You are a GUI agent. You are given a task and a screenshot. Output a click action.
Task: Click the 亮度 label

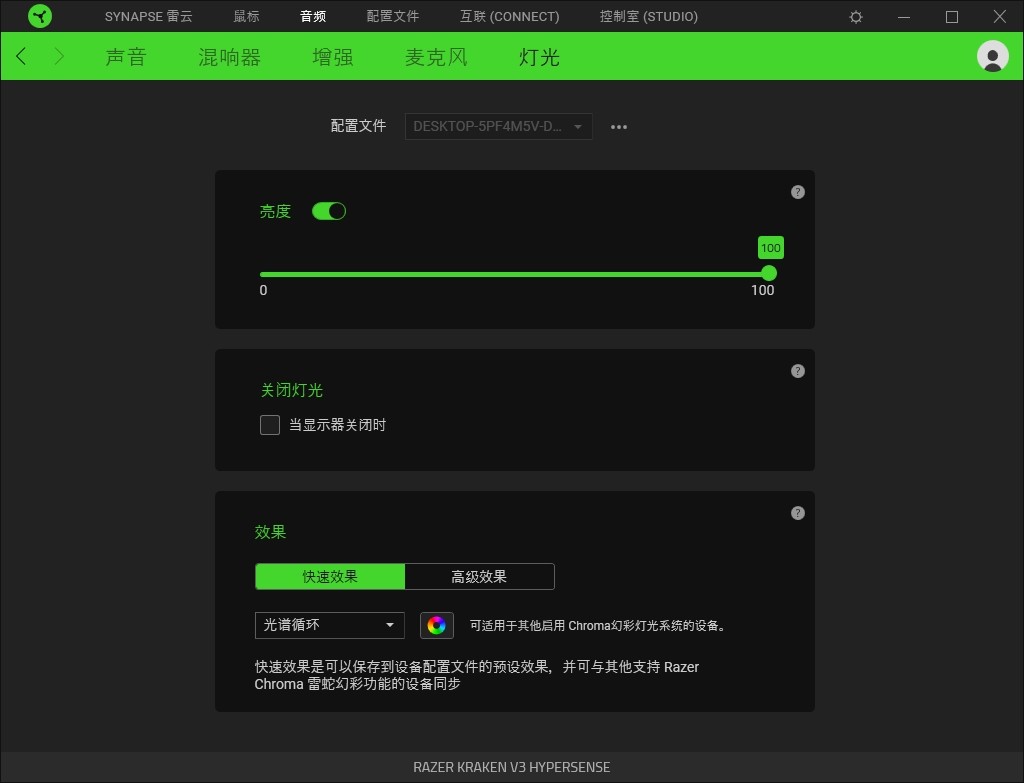point(275,211)
